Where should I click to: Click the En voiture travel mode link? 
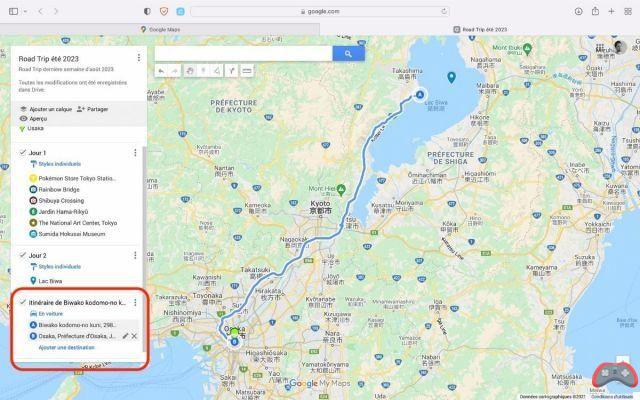click(47, 314)
